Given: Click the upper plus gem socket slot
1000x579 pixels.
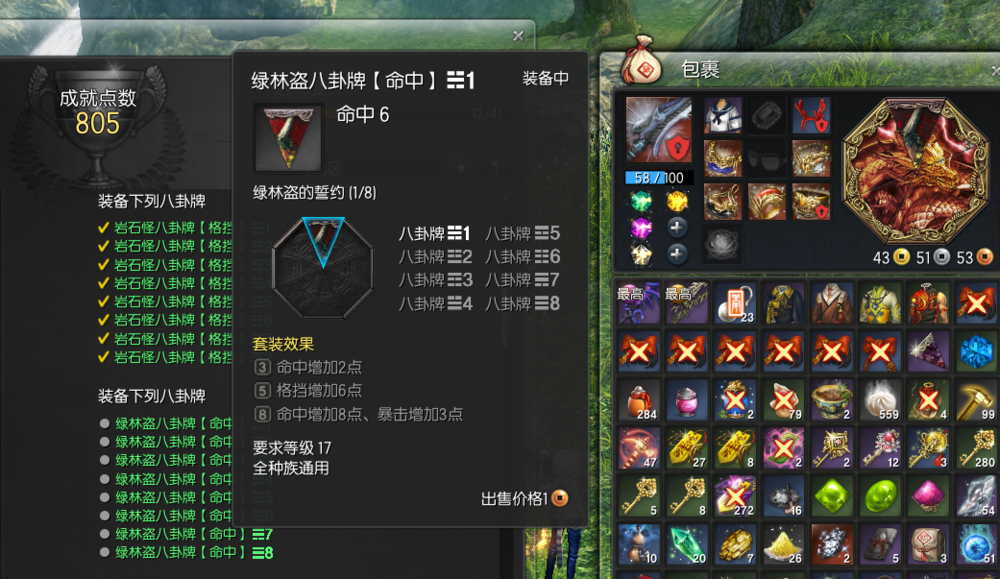Looking at the screenshot, I should [x=677, y=227].
